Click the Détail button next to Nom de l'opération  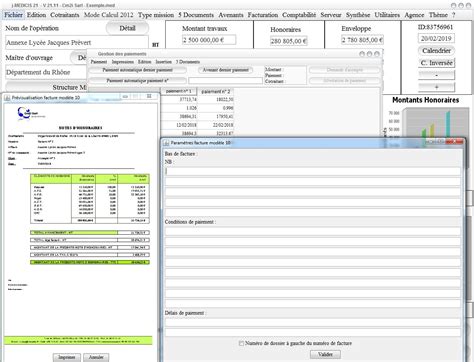click(x=127, y=28)
